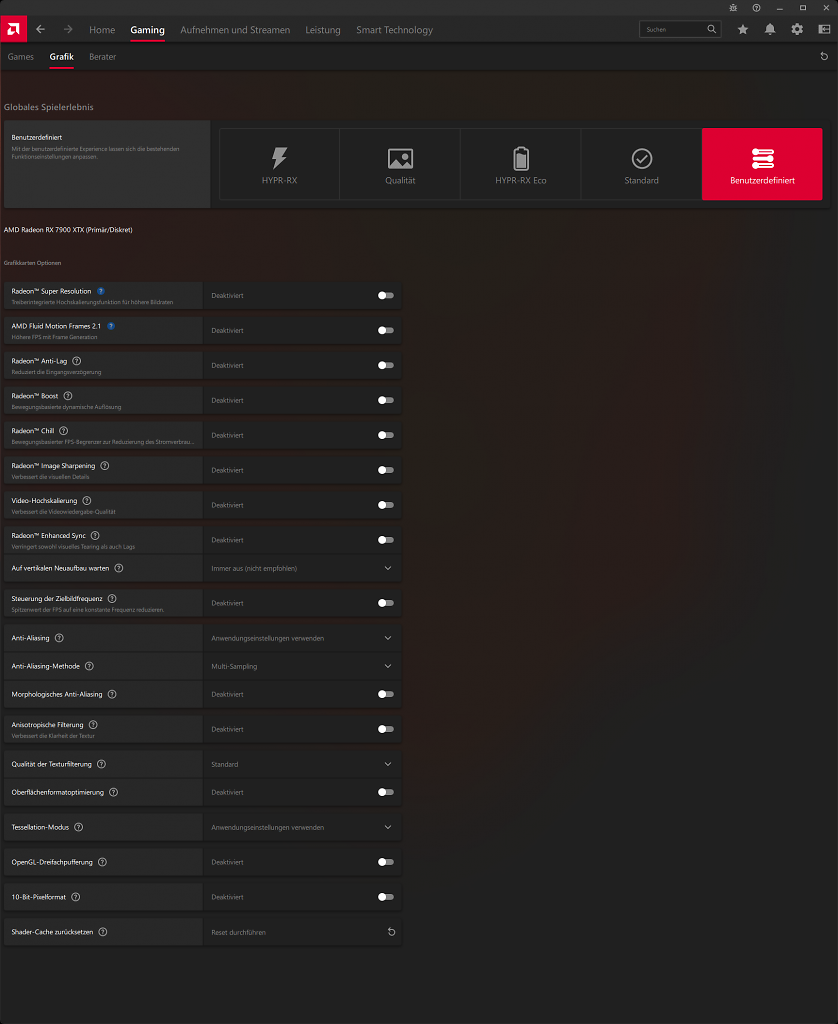Open Qualität der Texturfilterung dropdown
This screenshot has width=838, height=1024.
(x=302, y=764)
